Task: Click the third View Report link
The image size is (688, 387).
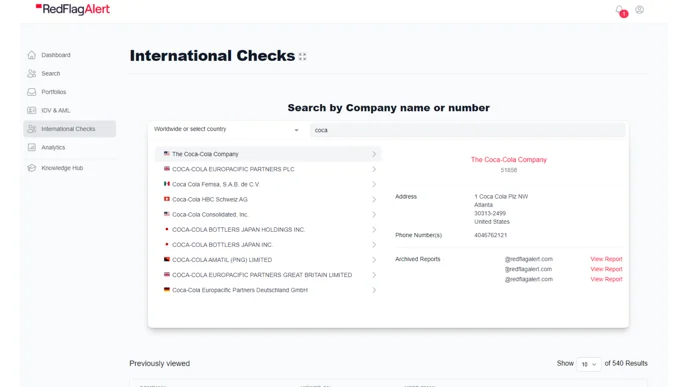Action: [x=606, y=279]
